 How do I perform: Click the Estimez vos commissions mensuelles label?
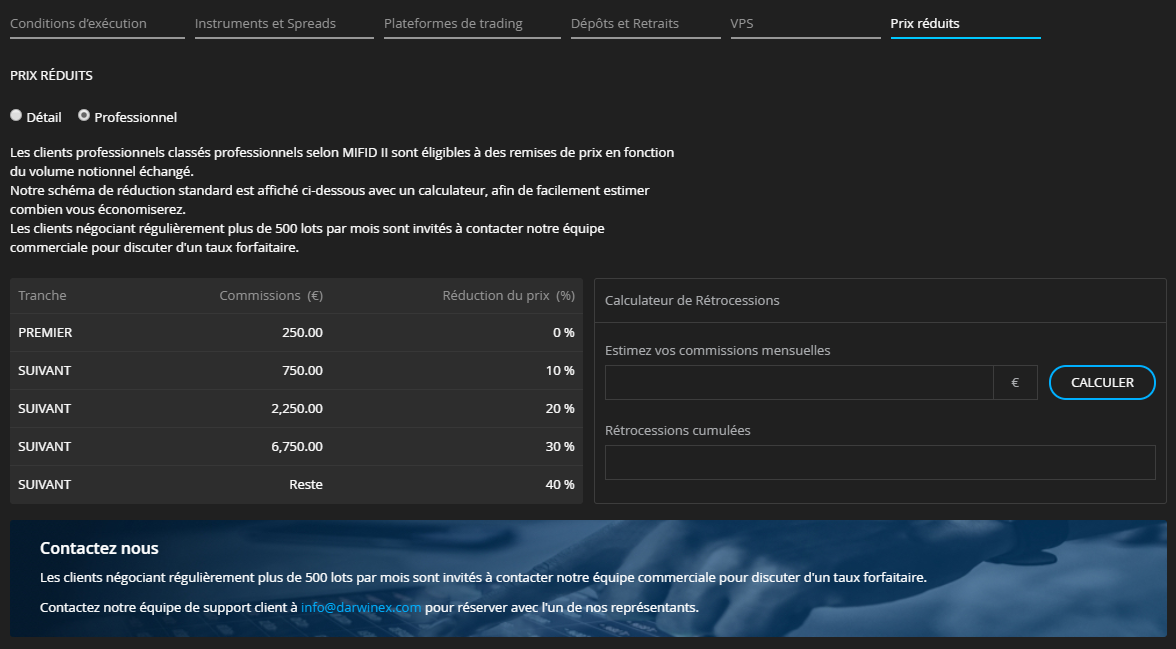tap(718, 350)
